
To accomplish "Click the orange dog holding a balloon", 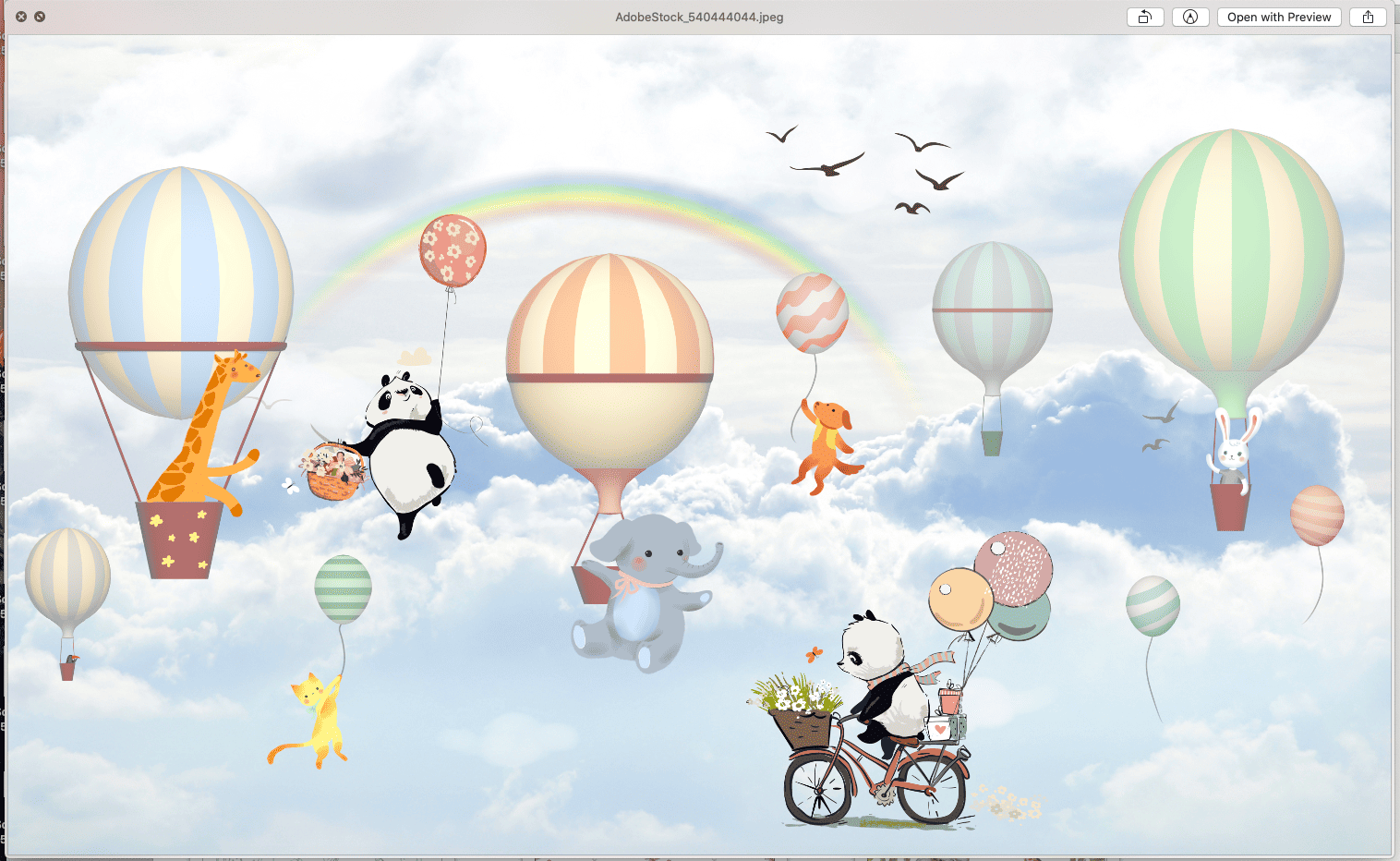I will pyautogui.click(x=825, y=443).
